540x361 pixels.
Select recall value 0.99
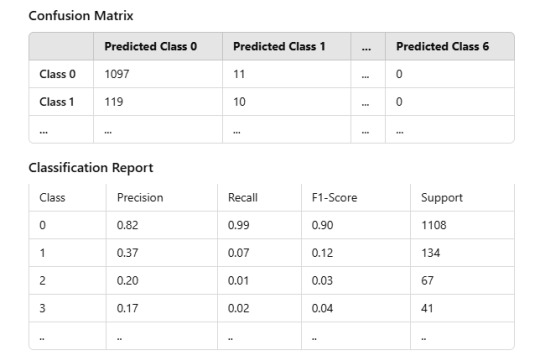click(x=239, y=225)
